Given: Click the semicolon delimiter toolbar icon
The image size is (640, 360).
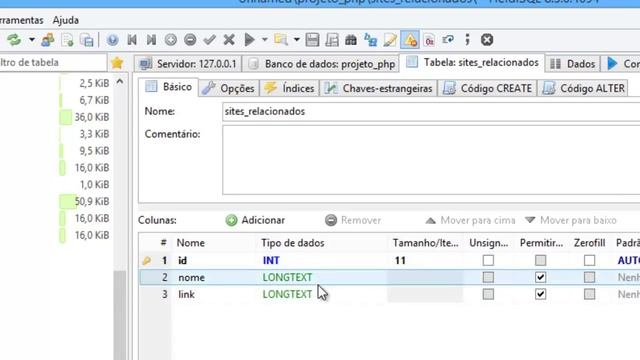Looking at the screenshot, I should [467, 40].
